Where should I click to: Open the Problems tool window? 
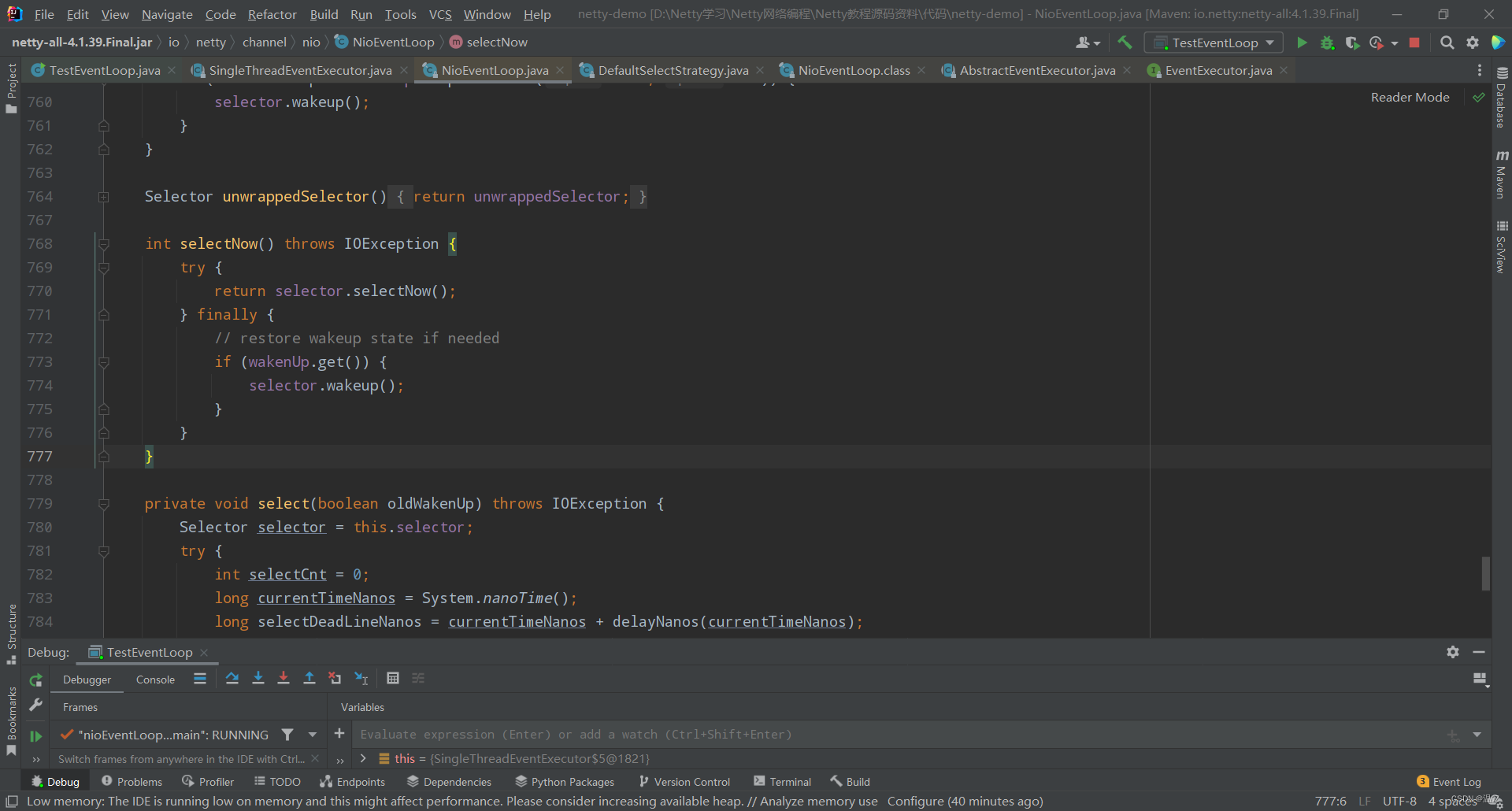[x=132, y=782]
